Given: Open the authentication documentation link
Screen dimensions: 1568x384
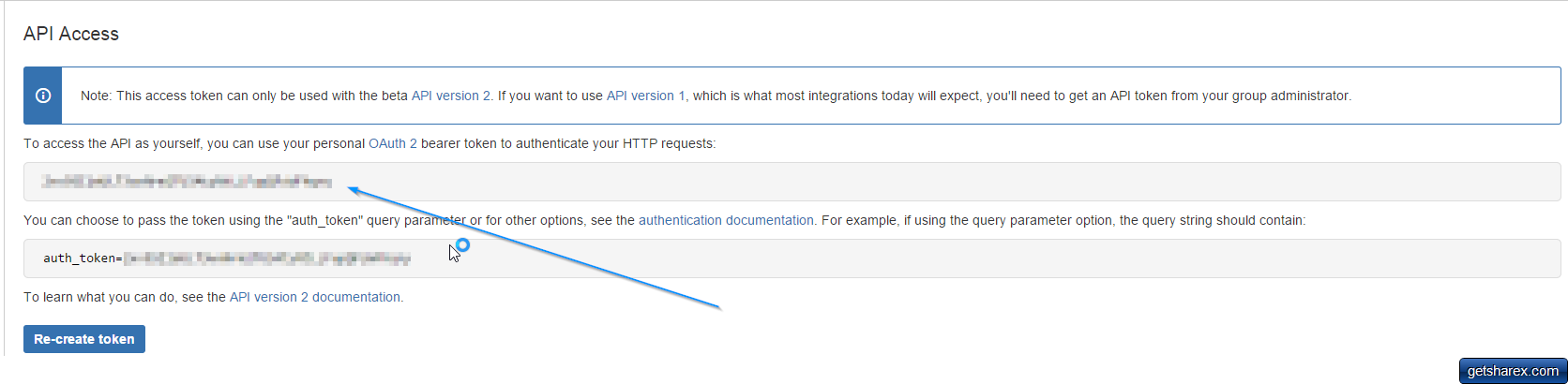Looking at the screenshot, I should click(726, 220).
